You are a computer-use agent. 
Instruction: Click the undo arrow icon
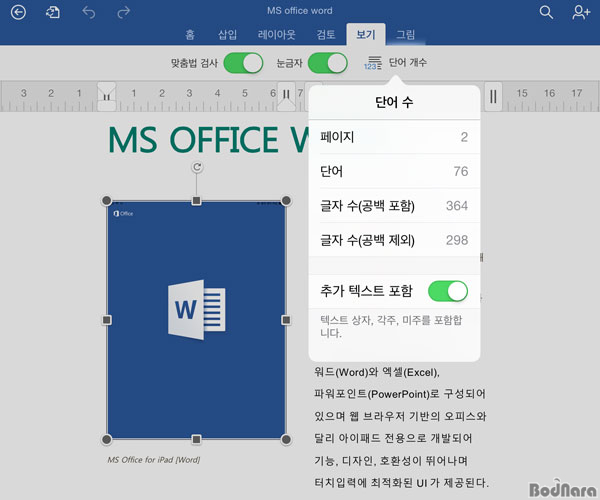tap(88, 12)
